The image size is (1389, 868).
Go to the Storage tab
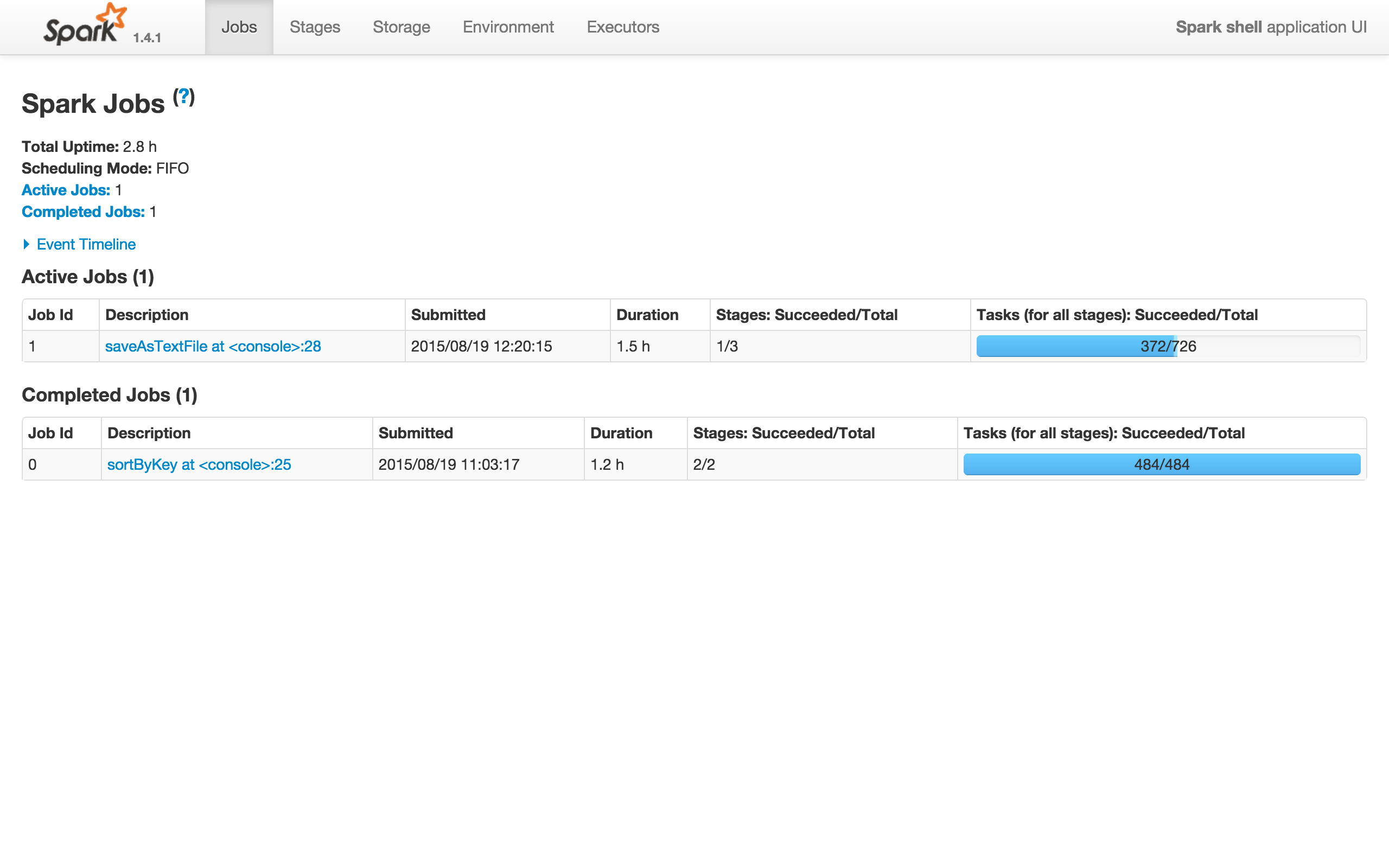pos(401,27)
